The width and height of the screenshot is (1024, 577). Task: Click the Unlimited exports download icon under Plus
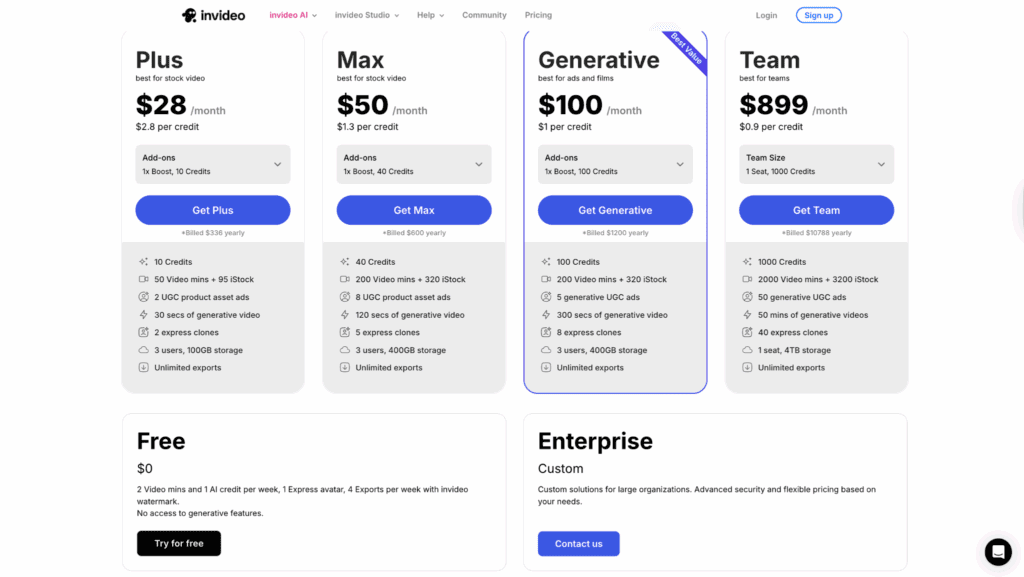143,367
